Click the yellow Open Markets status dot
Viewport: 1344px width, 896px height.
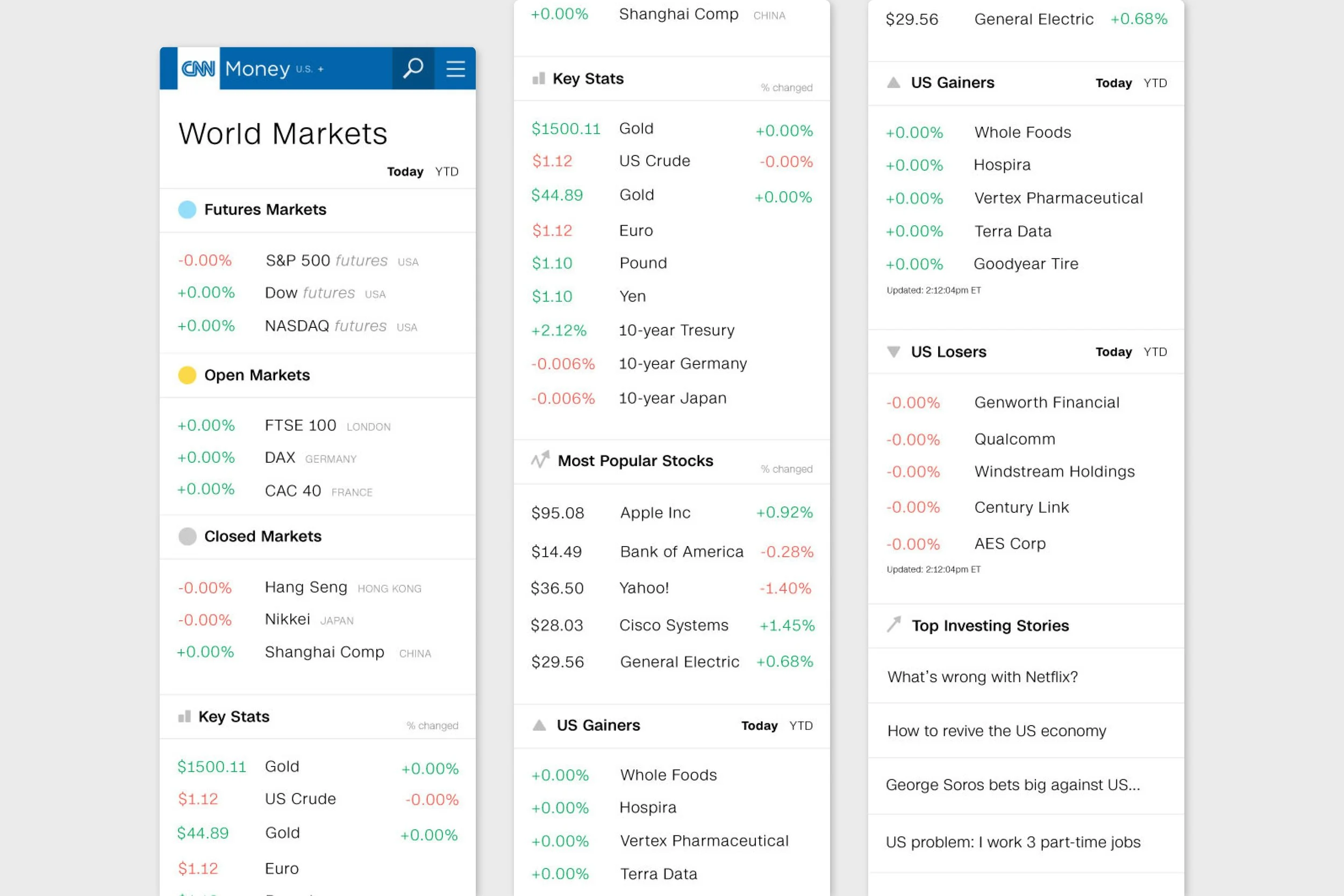187,375
